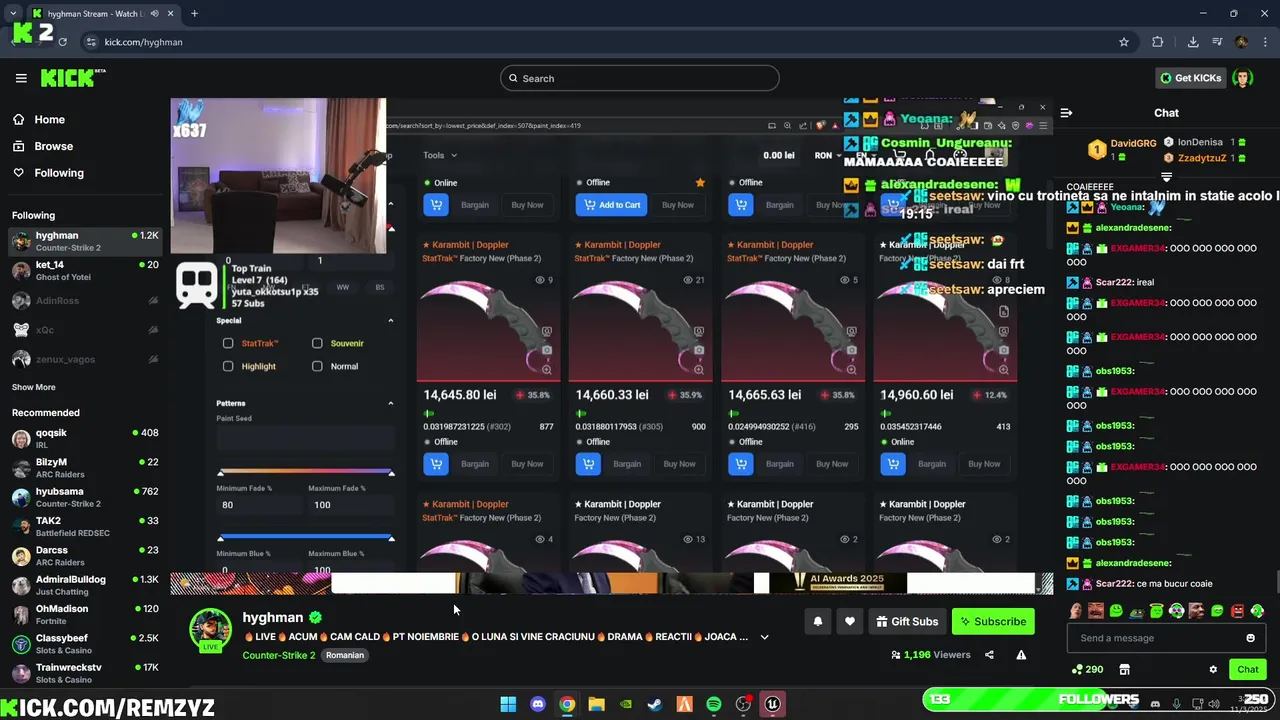This screenshot has width=1280, height=720.
Task: Go to Following in sidebar
Action: pos(59,173)
